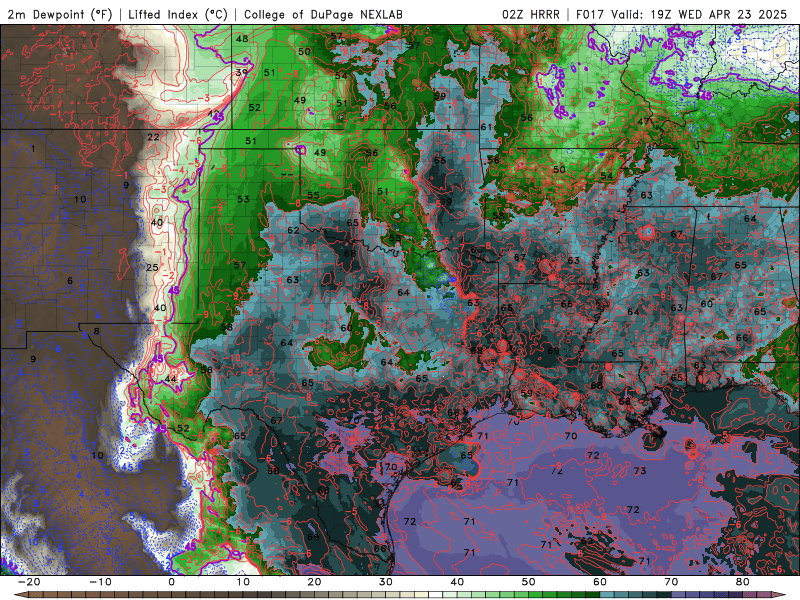This screenshot has height=600, width=800.
Task: Click the 55 dewpoint value on map
Action: (x=313, y=195)
